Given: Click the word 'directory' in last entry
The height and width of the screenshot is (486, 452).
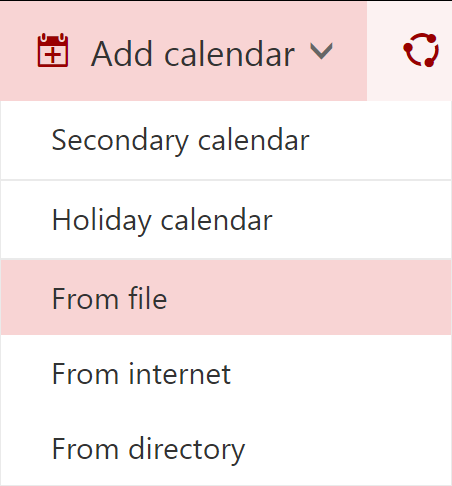Looking at the screenshot, I should coord(187,450).
